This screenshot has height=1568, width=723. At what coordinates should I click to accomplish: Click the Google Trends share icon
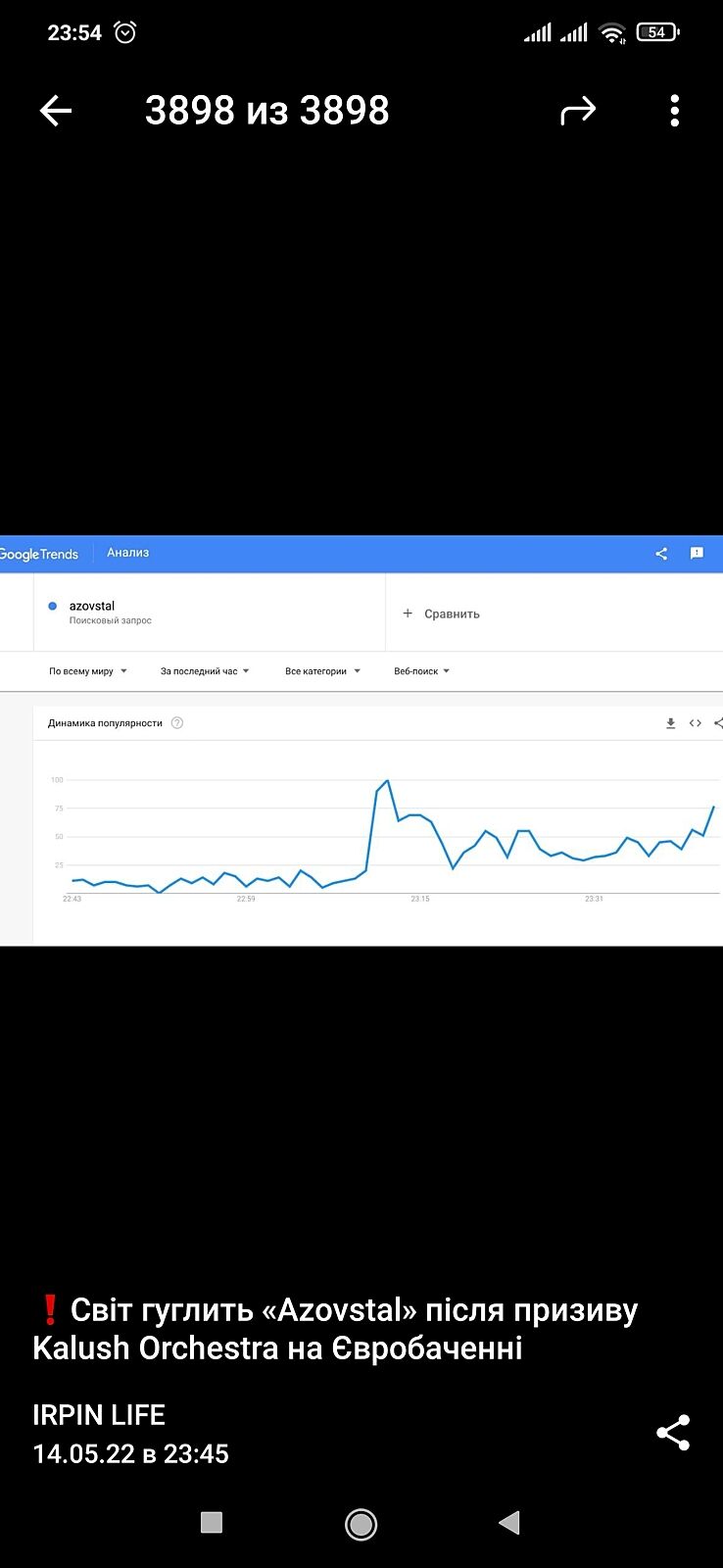tap(661, 554)
